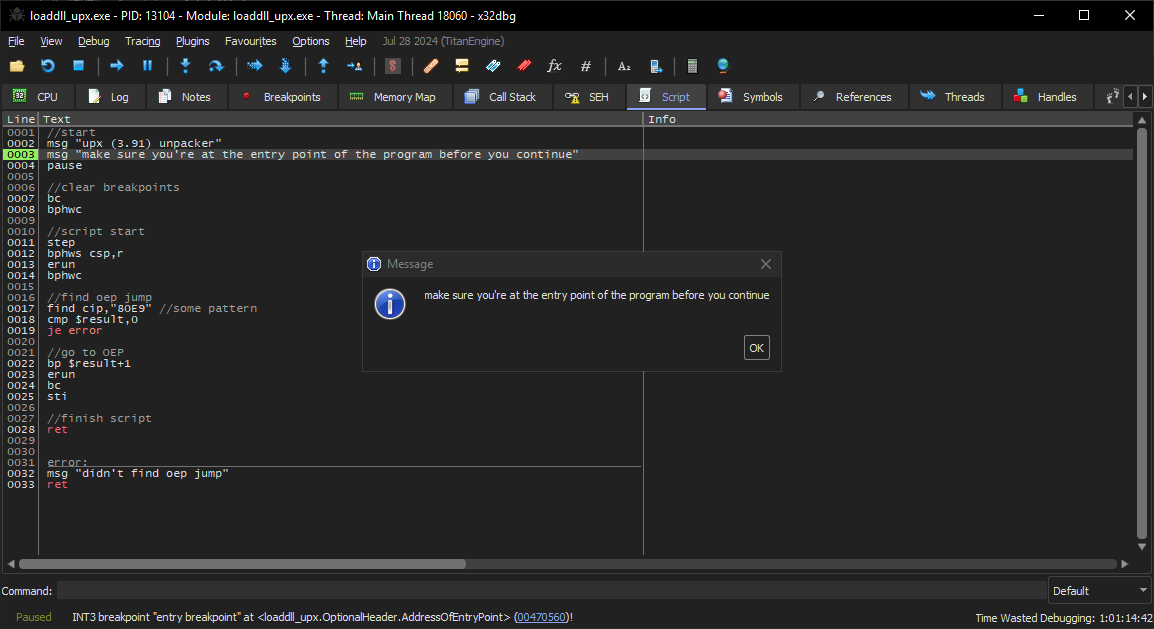
Task: Switch to the Breakpoints tab
Action: click(282, 97)
